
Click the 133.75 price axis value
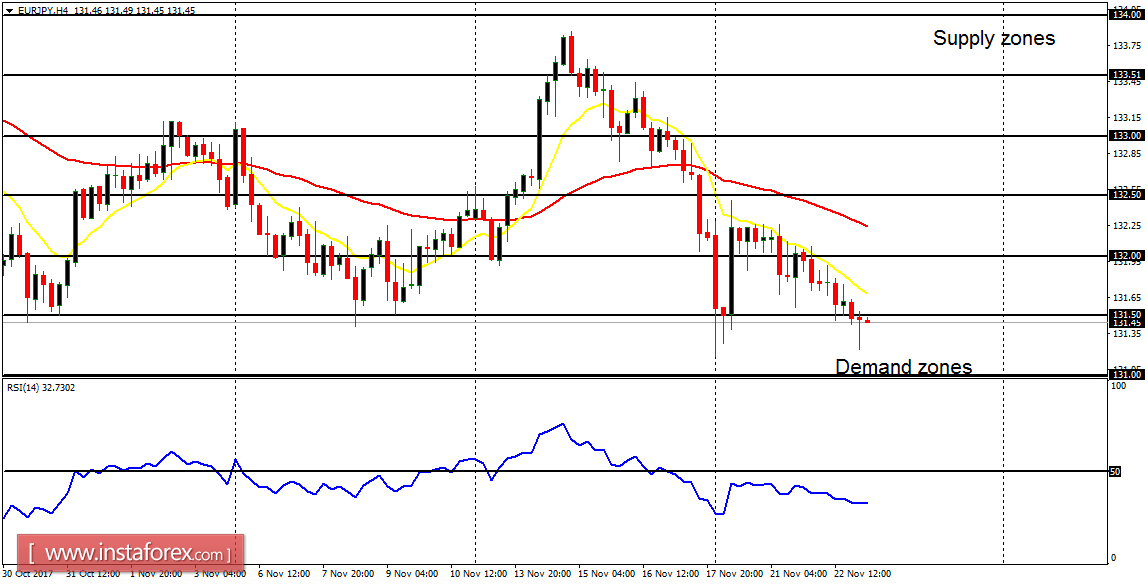pyautogui.click(x=1127, y=45)
